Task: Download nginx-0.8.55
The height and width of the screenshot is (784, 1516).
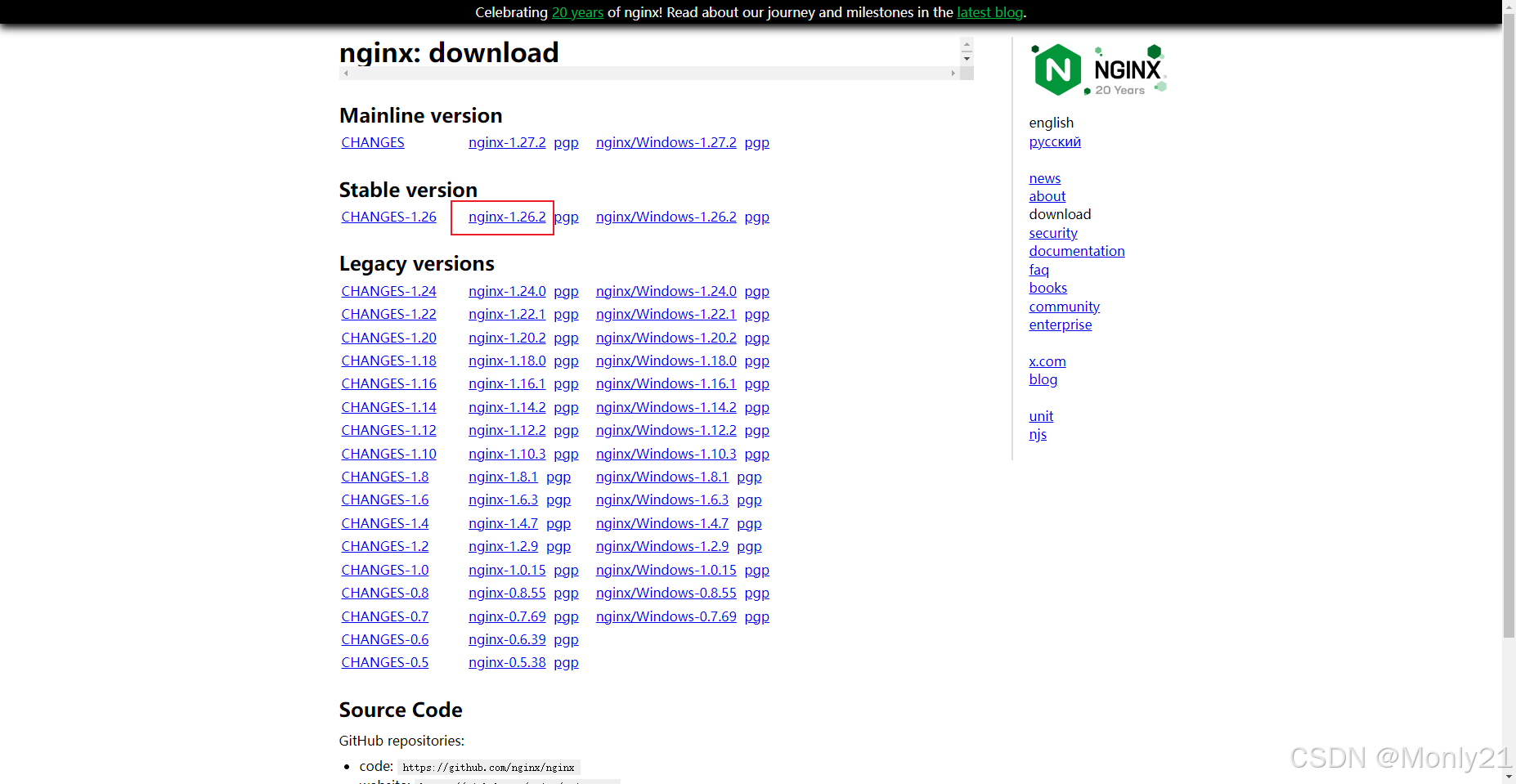Action: click(507, 593)
